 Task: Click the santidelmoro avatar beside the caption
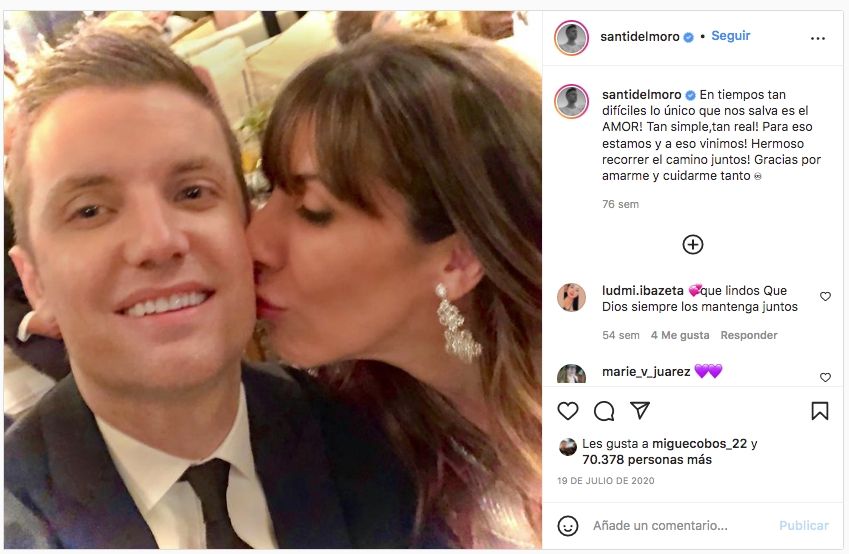pyautogui.click(x=571, y=101)
